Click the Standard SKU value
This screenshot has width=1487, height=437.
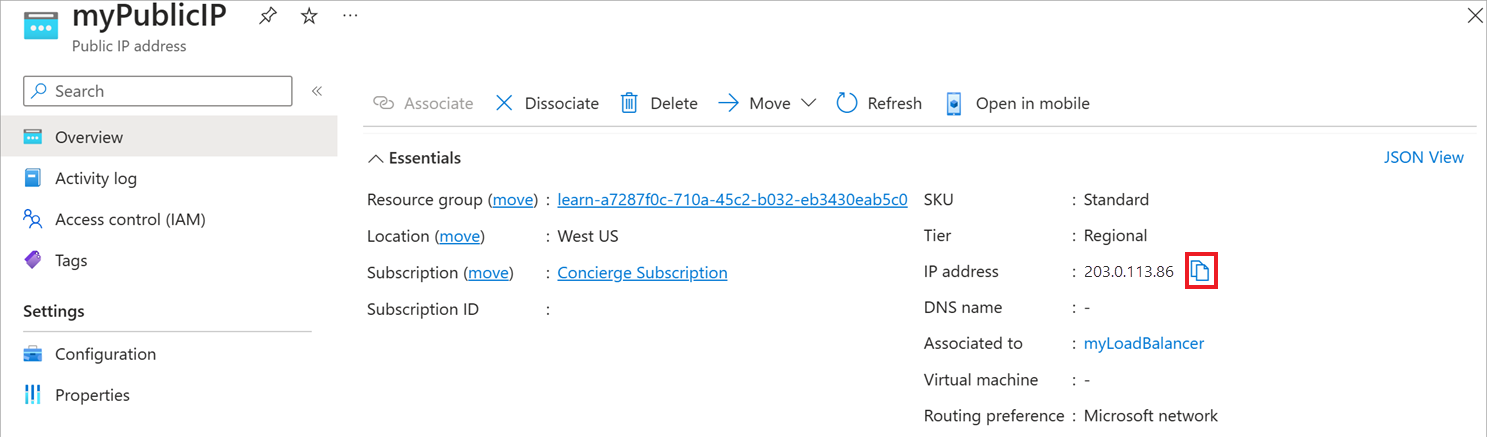click(1116, 200)
